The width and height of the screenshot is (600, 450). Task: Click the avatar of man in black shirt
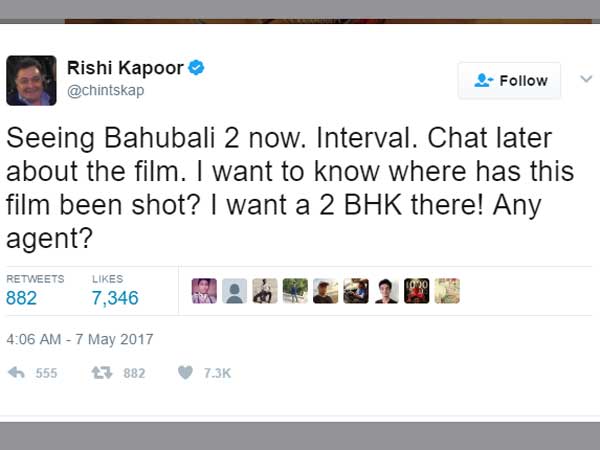pyautogui.click(x=386, y=291)
